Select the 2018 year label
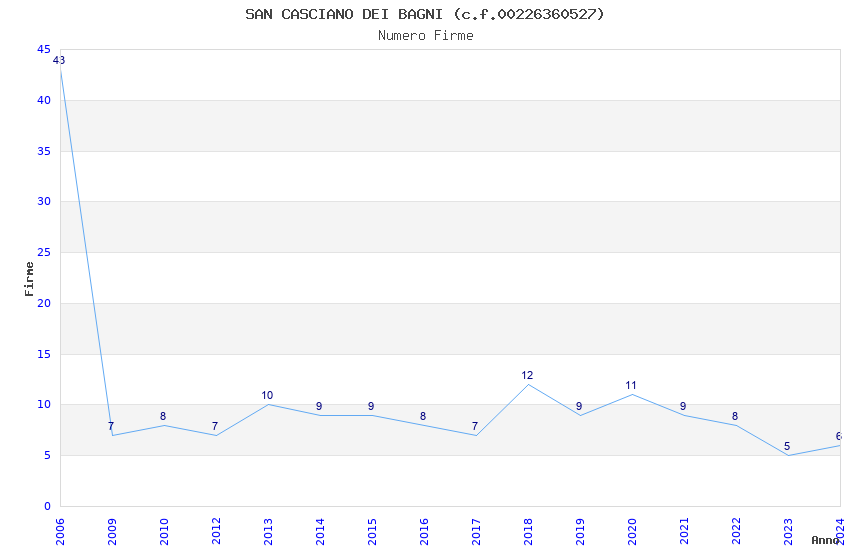 click(529, 532)
